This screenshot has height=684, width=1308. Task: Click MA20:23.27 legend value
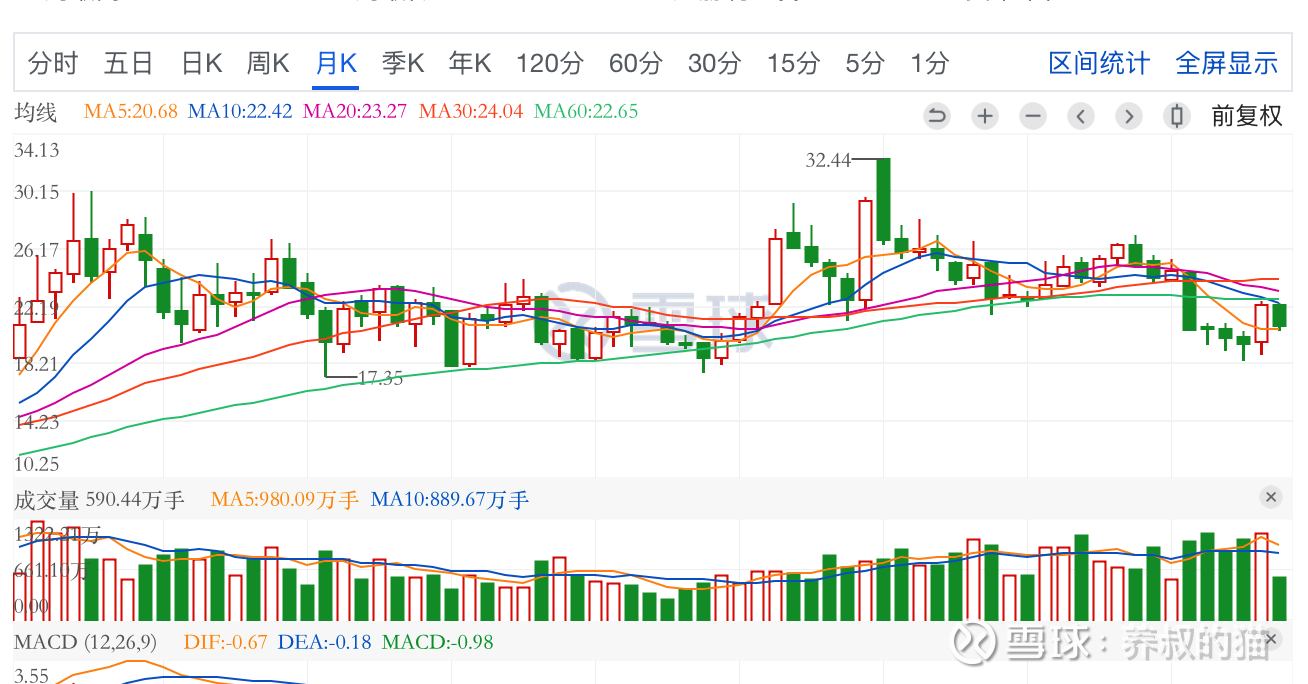tap(355, 111)
